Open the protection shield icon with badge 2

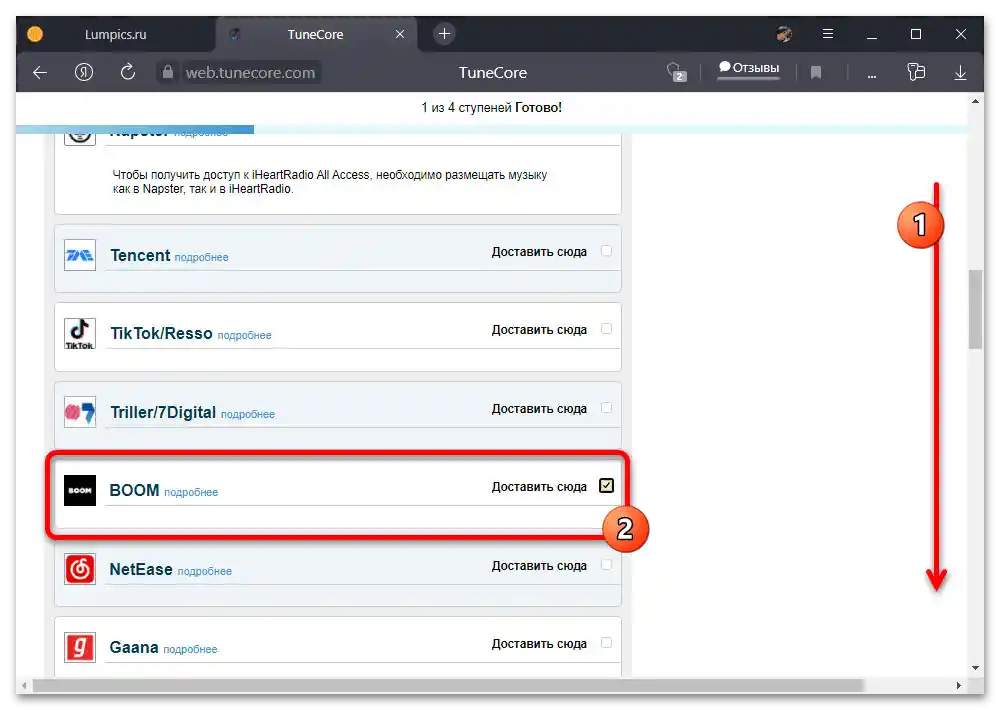tap(676, 72)
